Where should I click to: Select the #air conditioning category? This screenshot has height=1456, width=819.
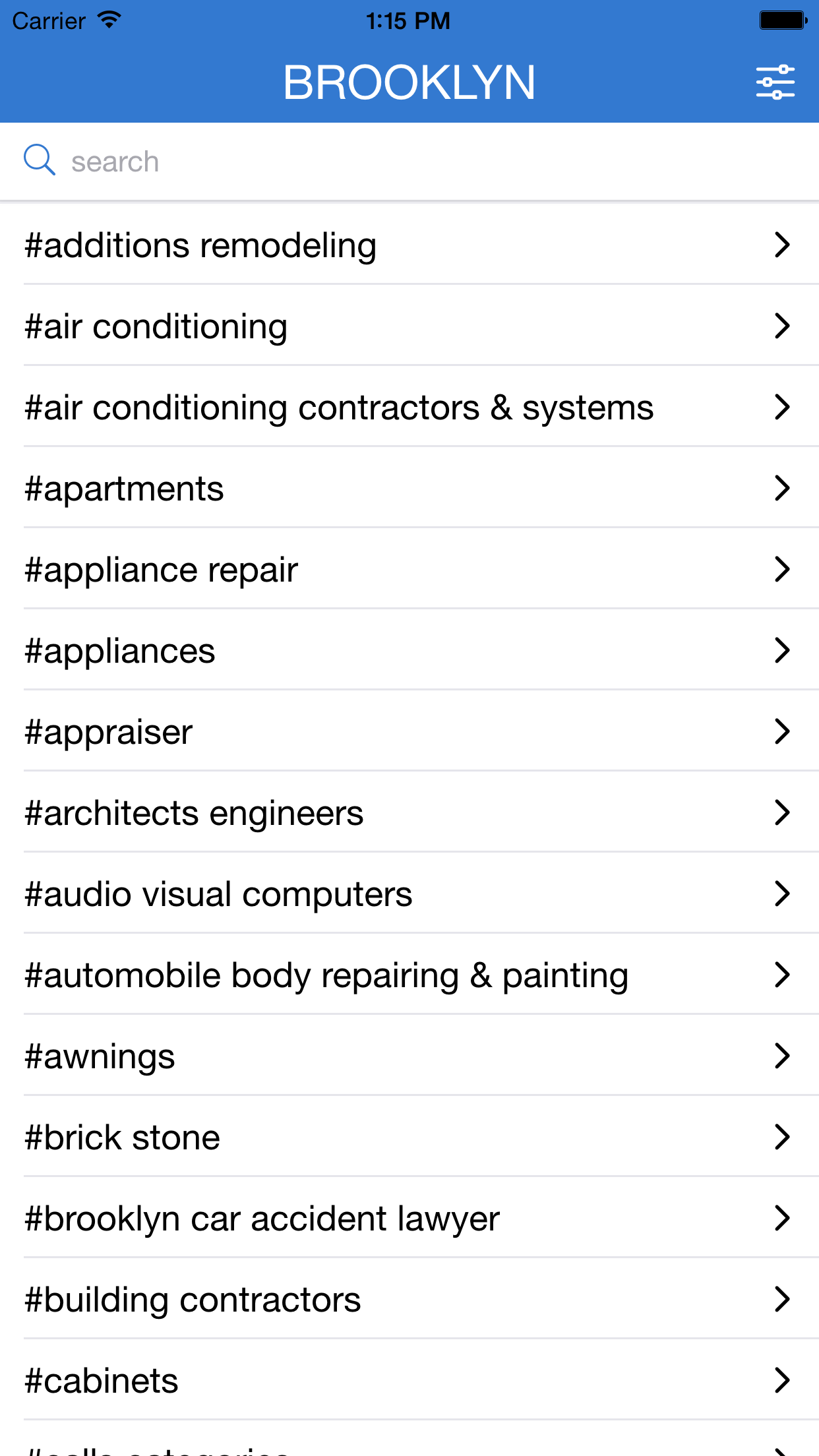156,326
